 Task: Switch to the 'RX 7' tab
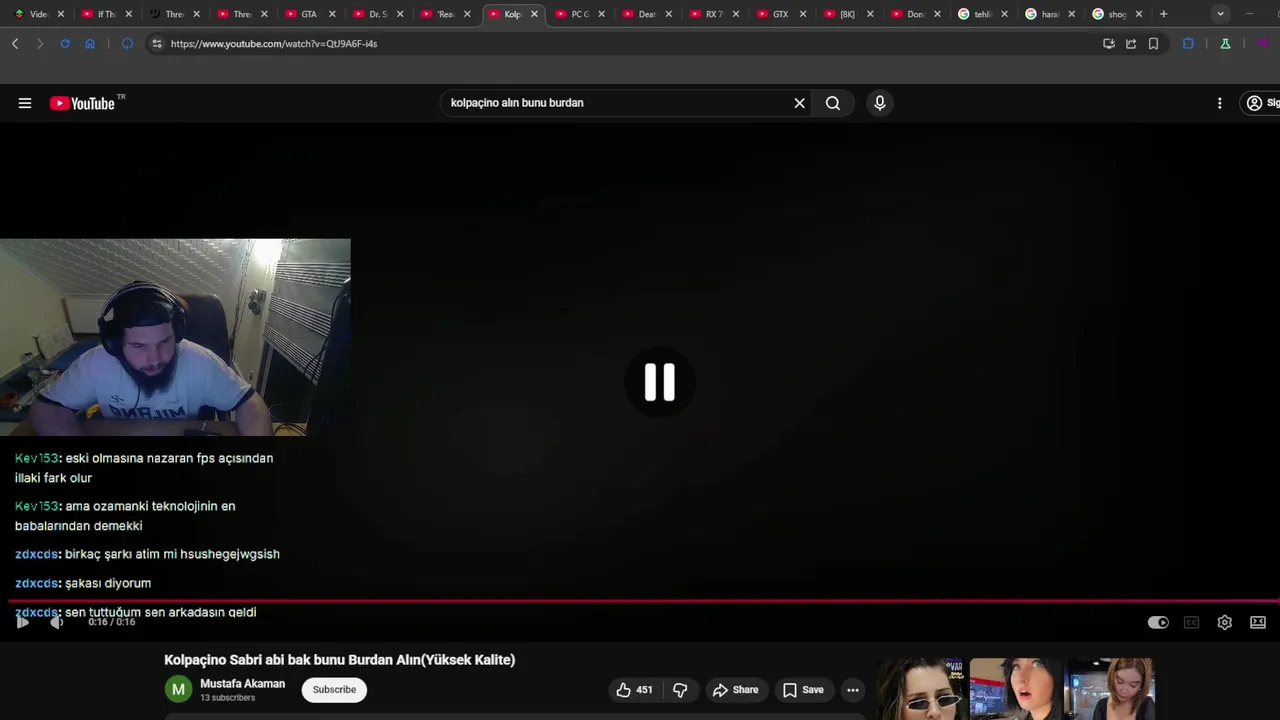(x=714, y=14)
